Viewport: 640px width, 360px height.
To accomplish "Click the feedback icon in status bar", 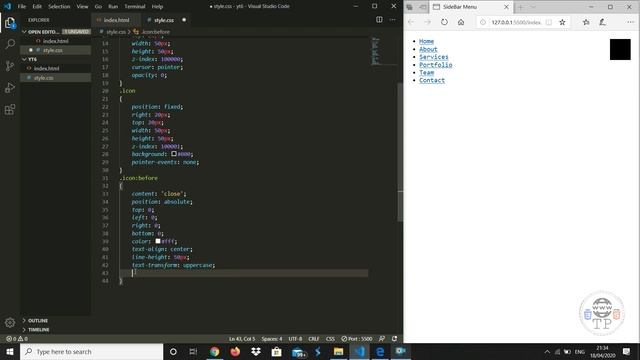I will [x=382, y=339].
